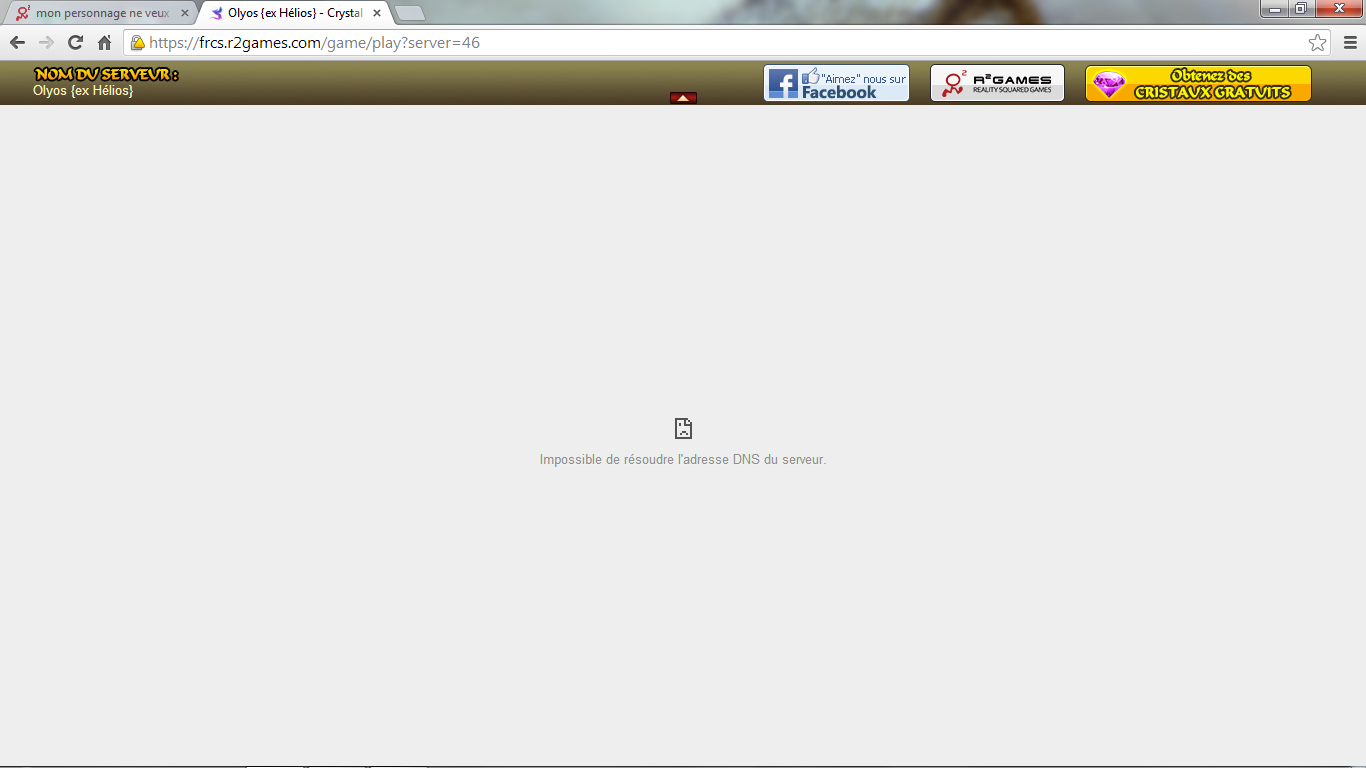The image size is (1366, 768).
Task: Minimize the browser window
Action: (x=1275, y=9)
